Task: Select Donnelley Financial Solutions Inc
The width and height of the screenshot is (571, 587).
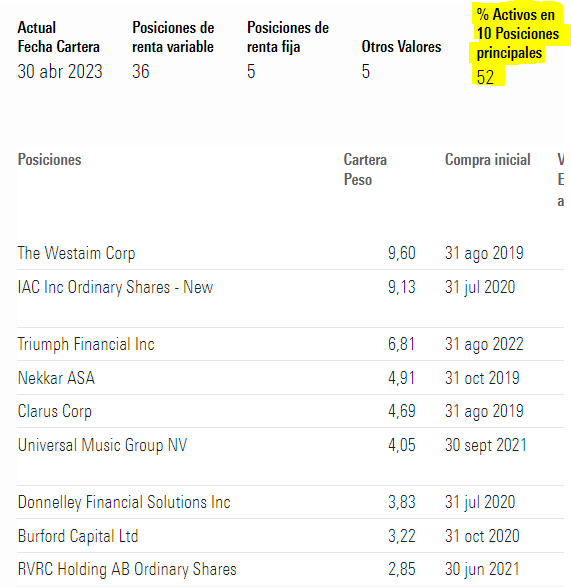Action: [124, 502]
